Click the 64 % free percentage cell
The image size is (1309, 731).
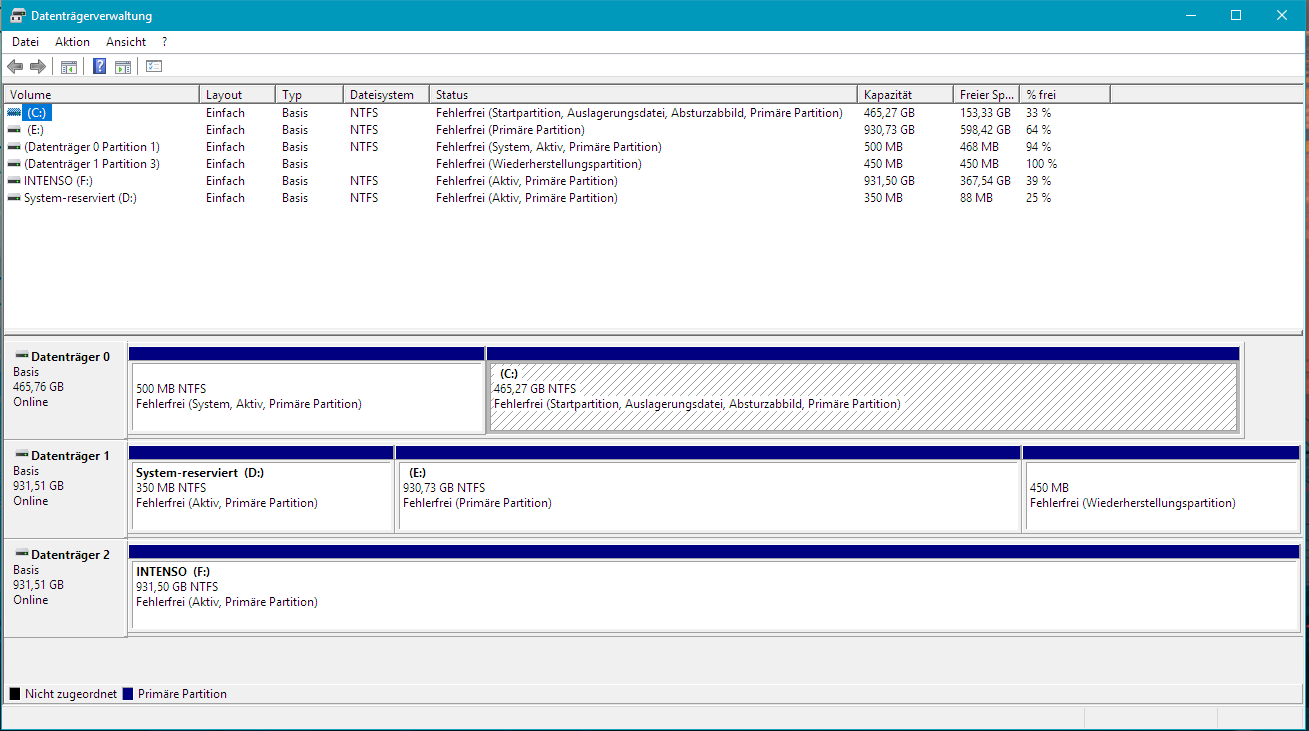pyautogui.click(x=1038, y=130)
